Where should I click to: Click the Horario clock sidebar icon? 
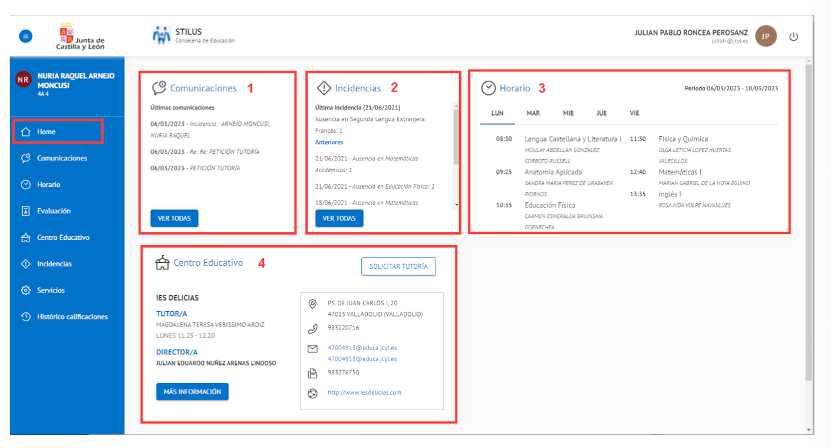(x=25, y=185)
